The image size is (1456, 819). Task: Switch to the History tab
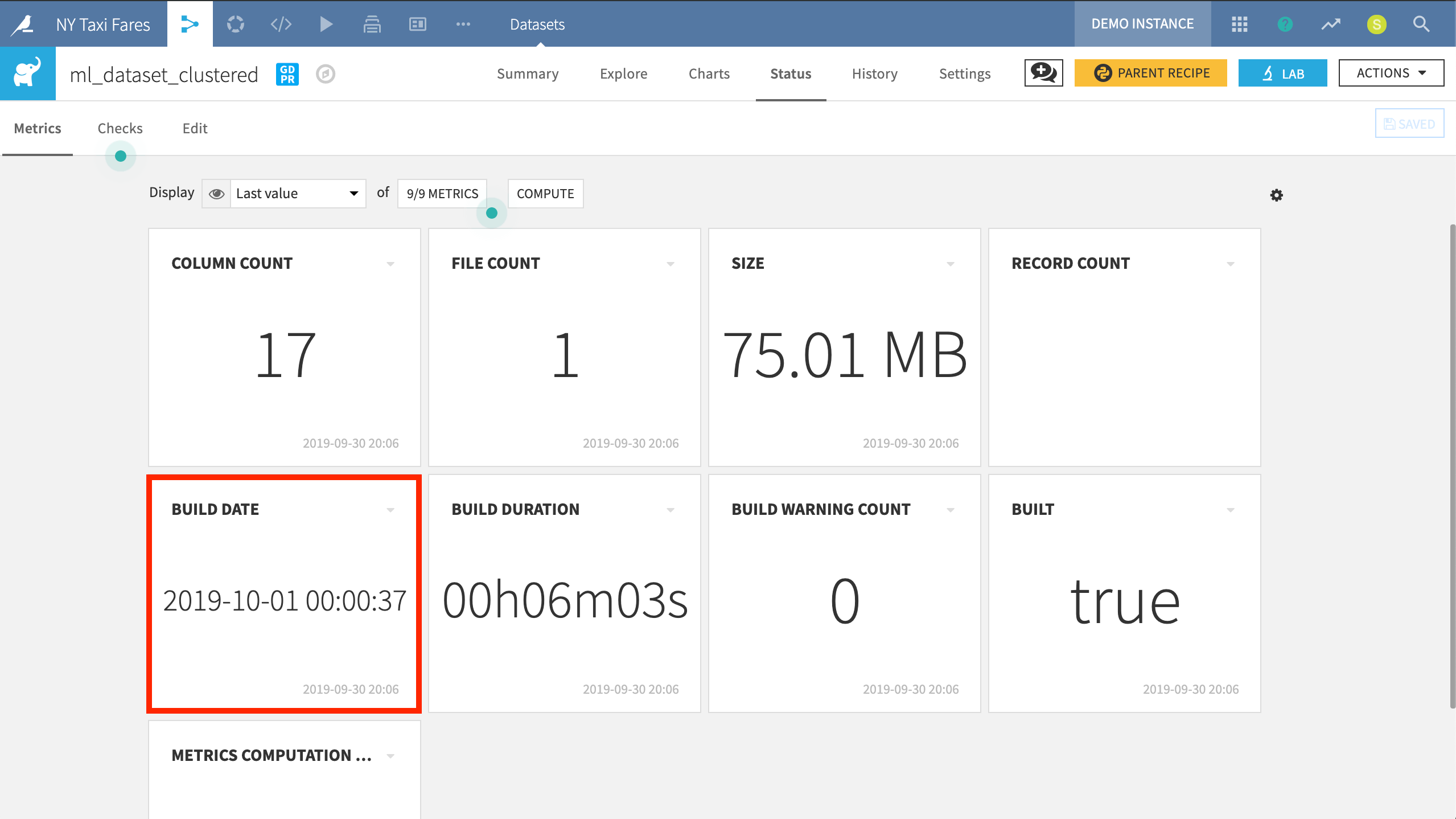tap(874, 73)
